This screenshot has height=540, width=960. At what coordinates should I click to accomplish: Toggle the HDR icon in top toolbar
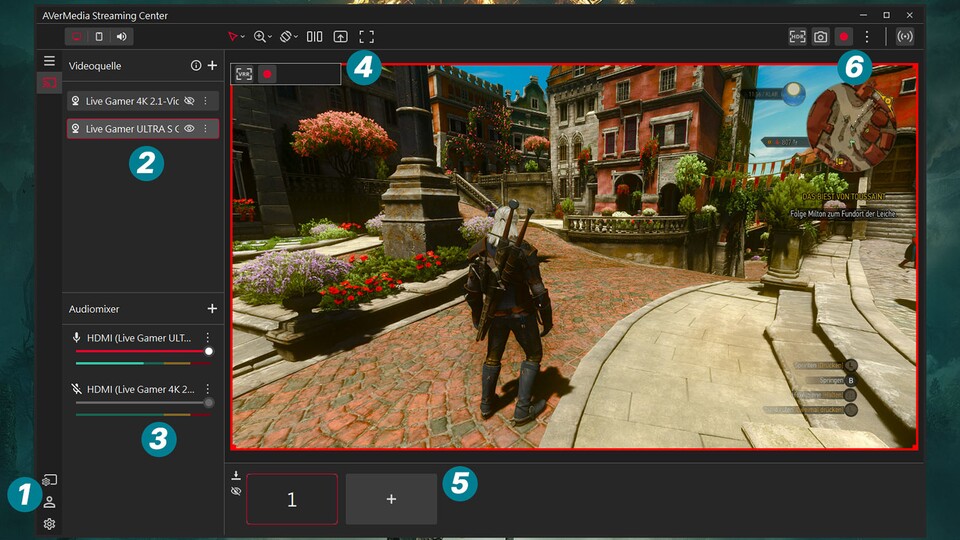pos(797,37)
